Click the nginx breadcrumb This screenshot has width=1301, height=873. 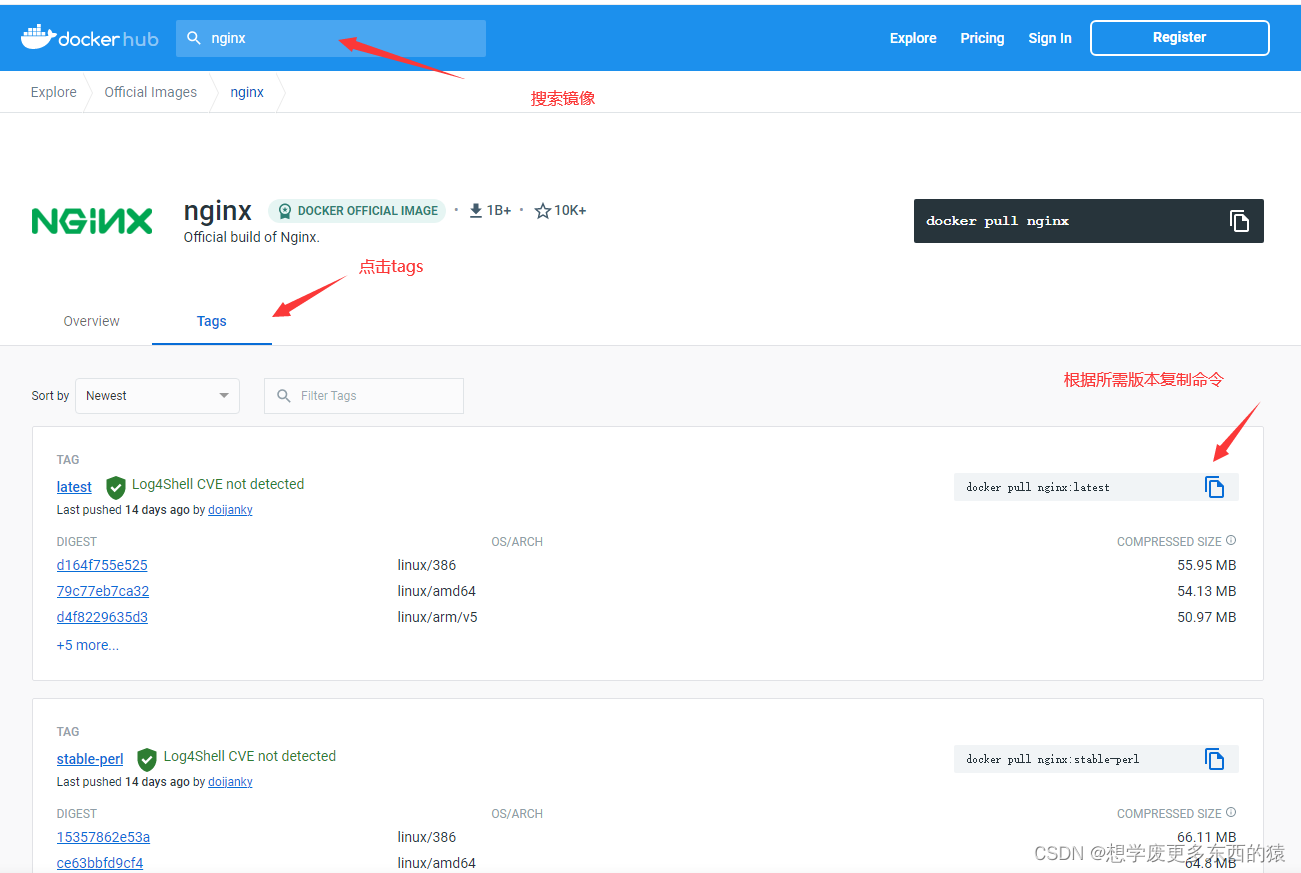point(247,92)
